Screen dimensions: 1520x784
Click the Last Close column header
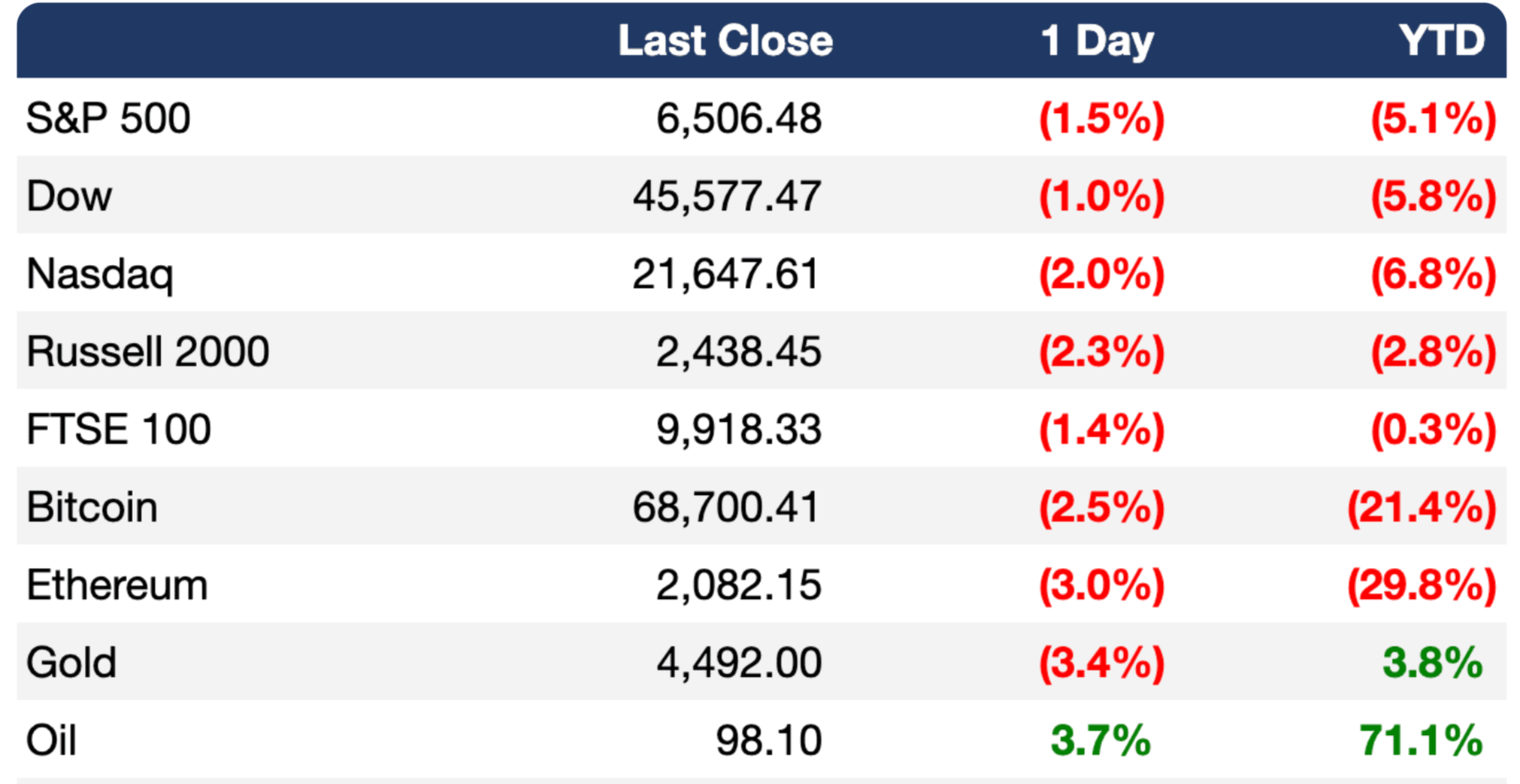[x=725, y=41]
